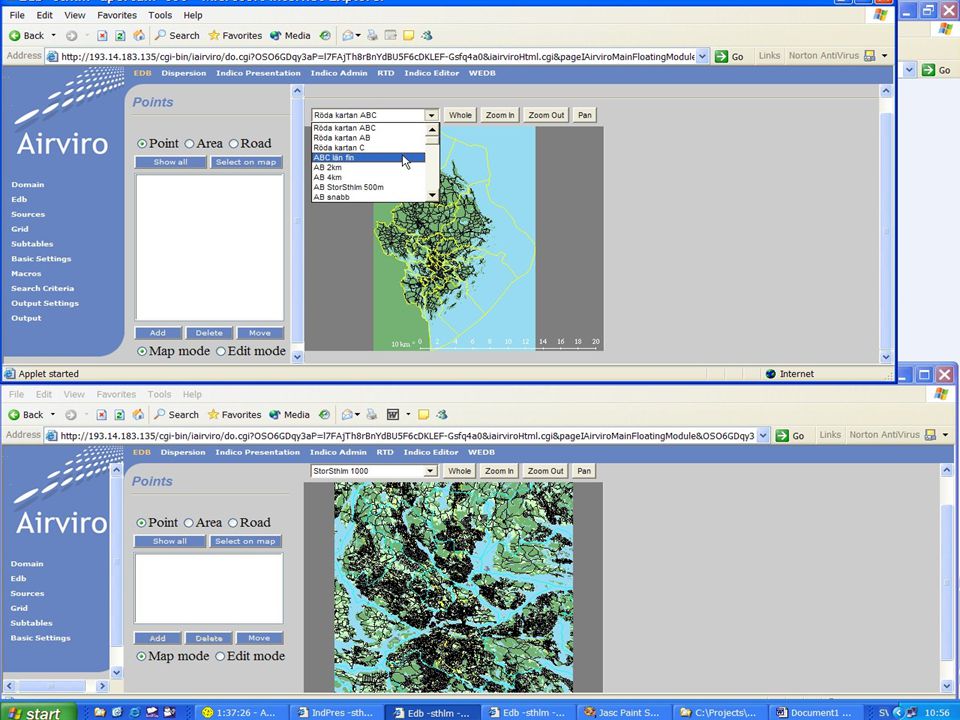Click Norton AntiVirus icon in top window
Screen dimensions: 960x720
coord(869,56)
